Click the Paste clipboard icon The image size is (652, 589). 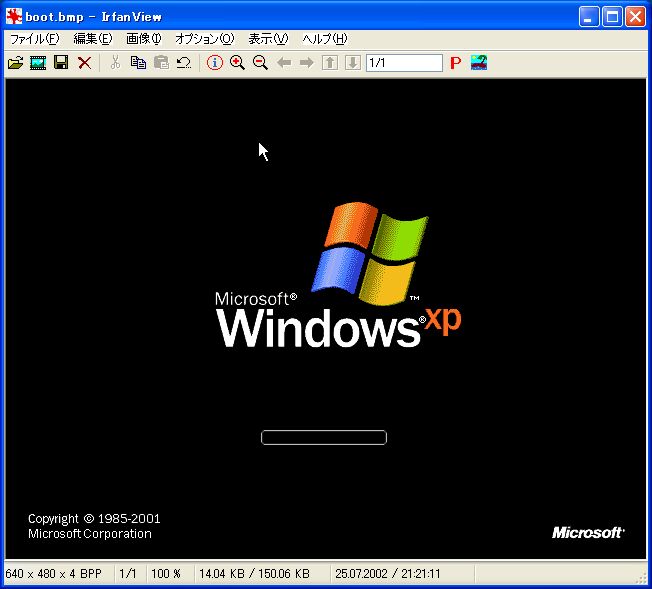(161, 63)
